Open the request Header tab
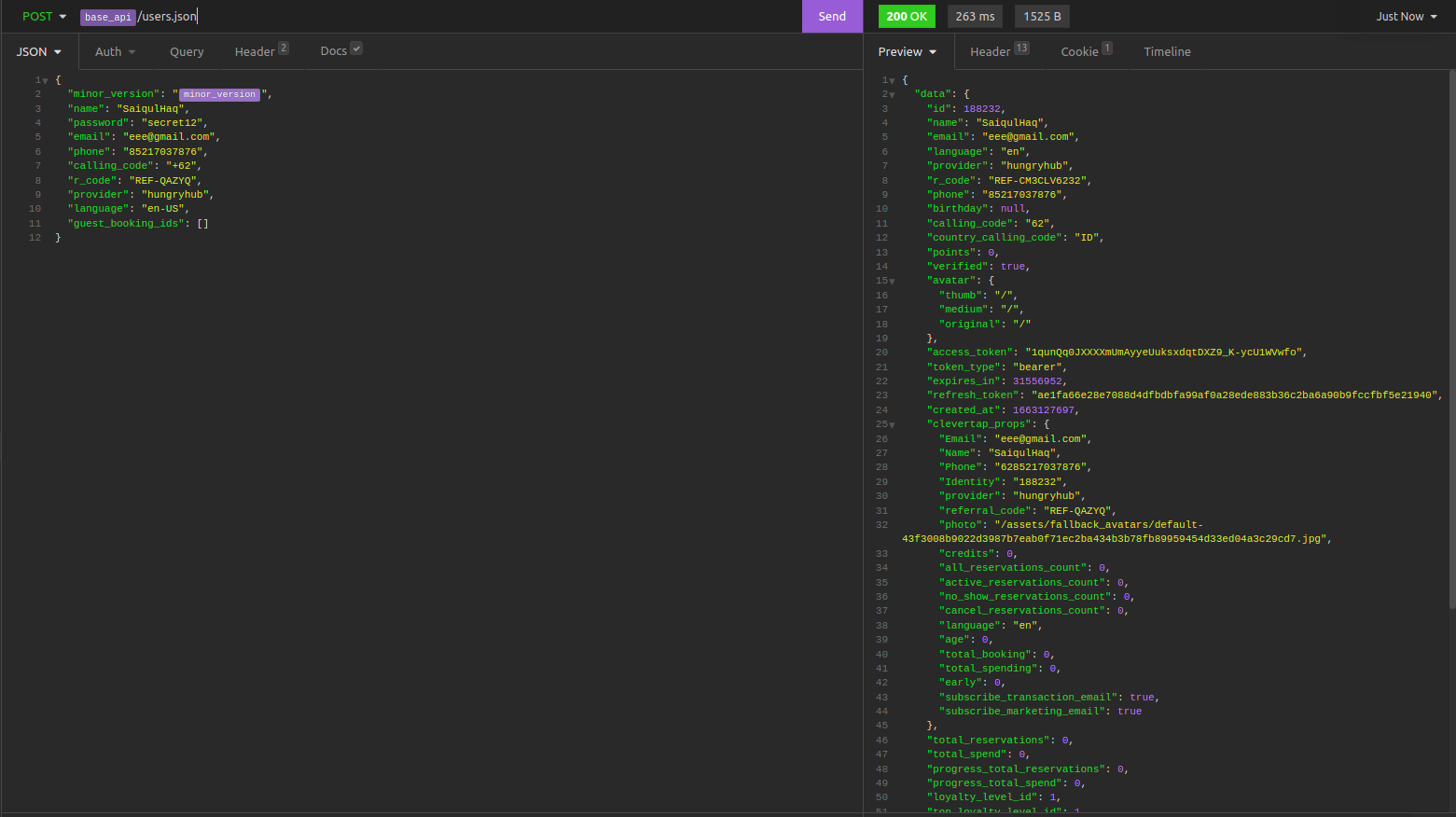The image size is (1456, 817). [x=255, y=52]
